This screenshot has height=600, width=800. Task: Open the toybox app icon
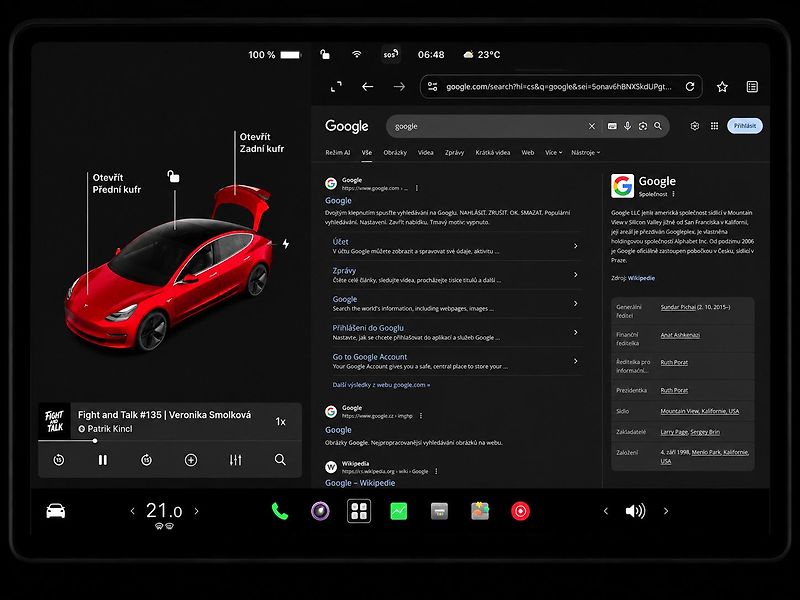tap(480, 511)
